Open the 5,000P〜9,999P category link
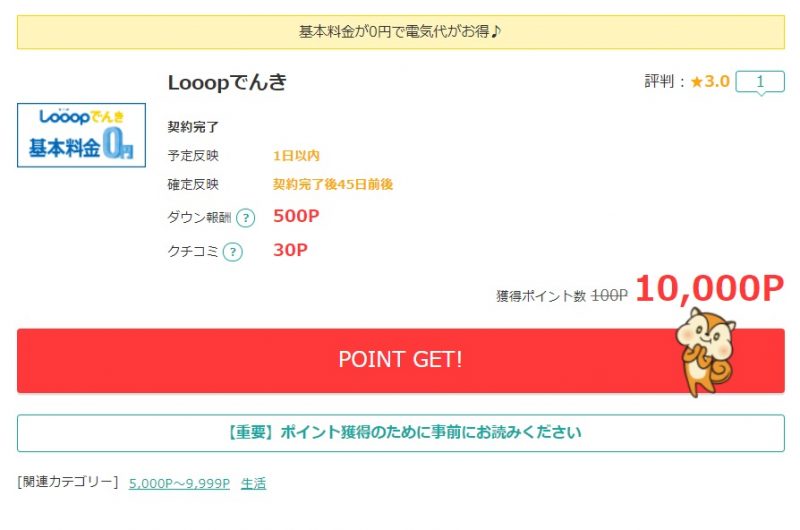This screenshot has height=530, width=800. (x=179, y=483)
